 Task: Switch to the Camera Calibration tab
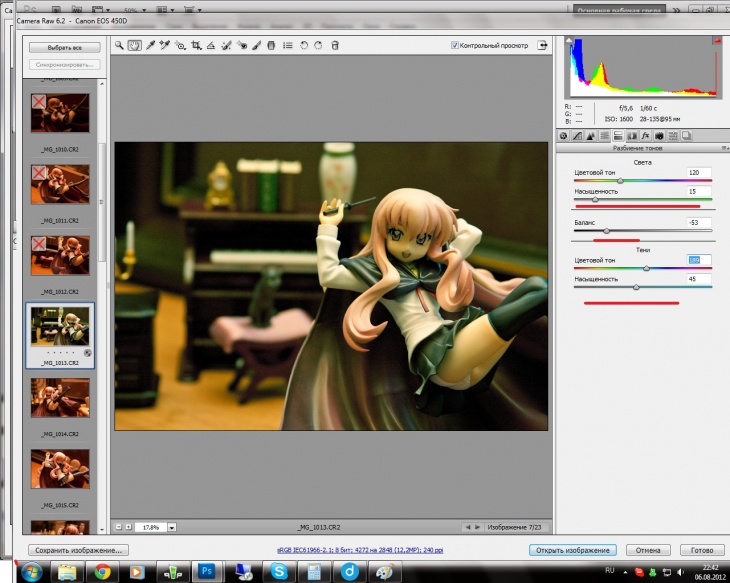coord(659,136)
